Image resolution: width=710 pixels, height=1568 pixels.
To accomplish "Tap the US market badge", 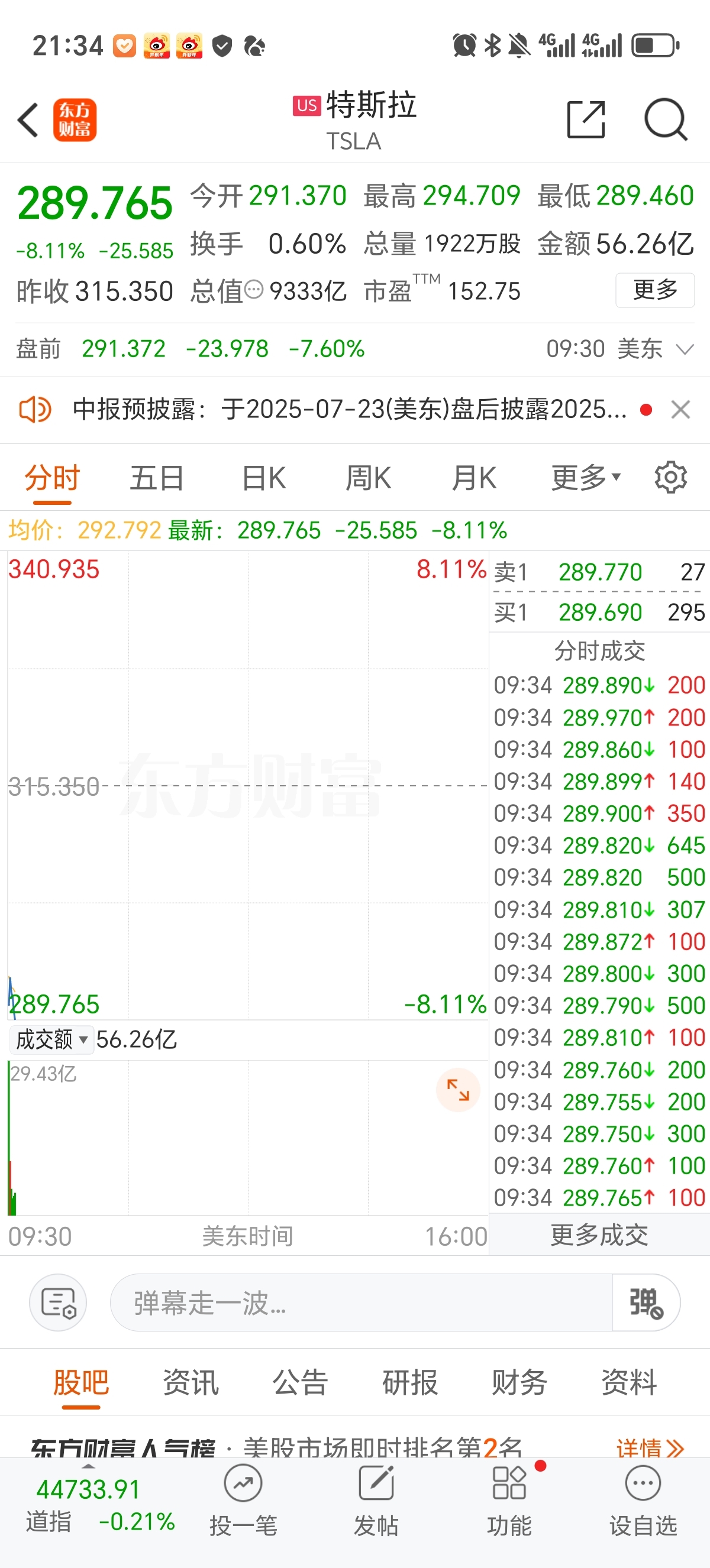I will coord(307,105).
